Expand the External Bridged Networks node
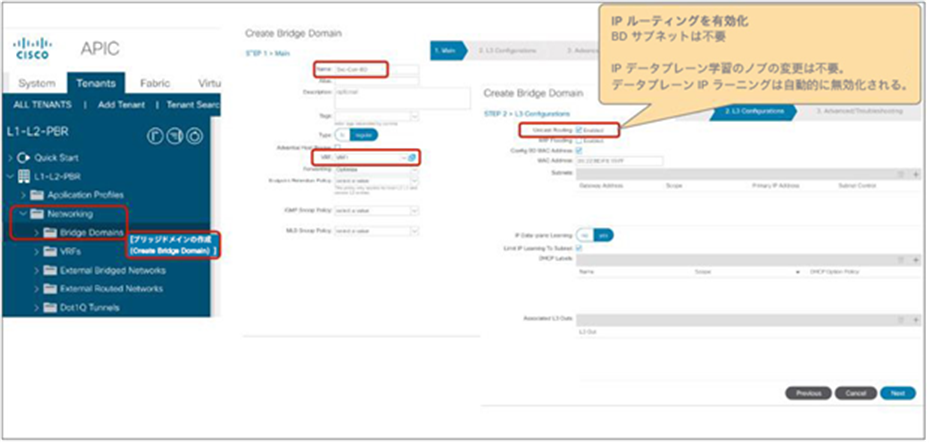This screenshot has width=929, height=443. pyautogui.click(x=36, y=271)
